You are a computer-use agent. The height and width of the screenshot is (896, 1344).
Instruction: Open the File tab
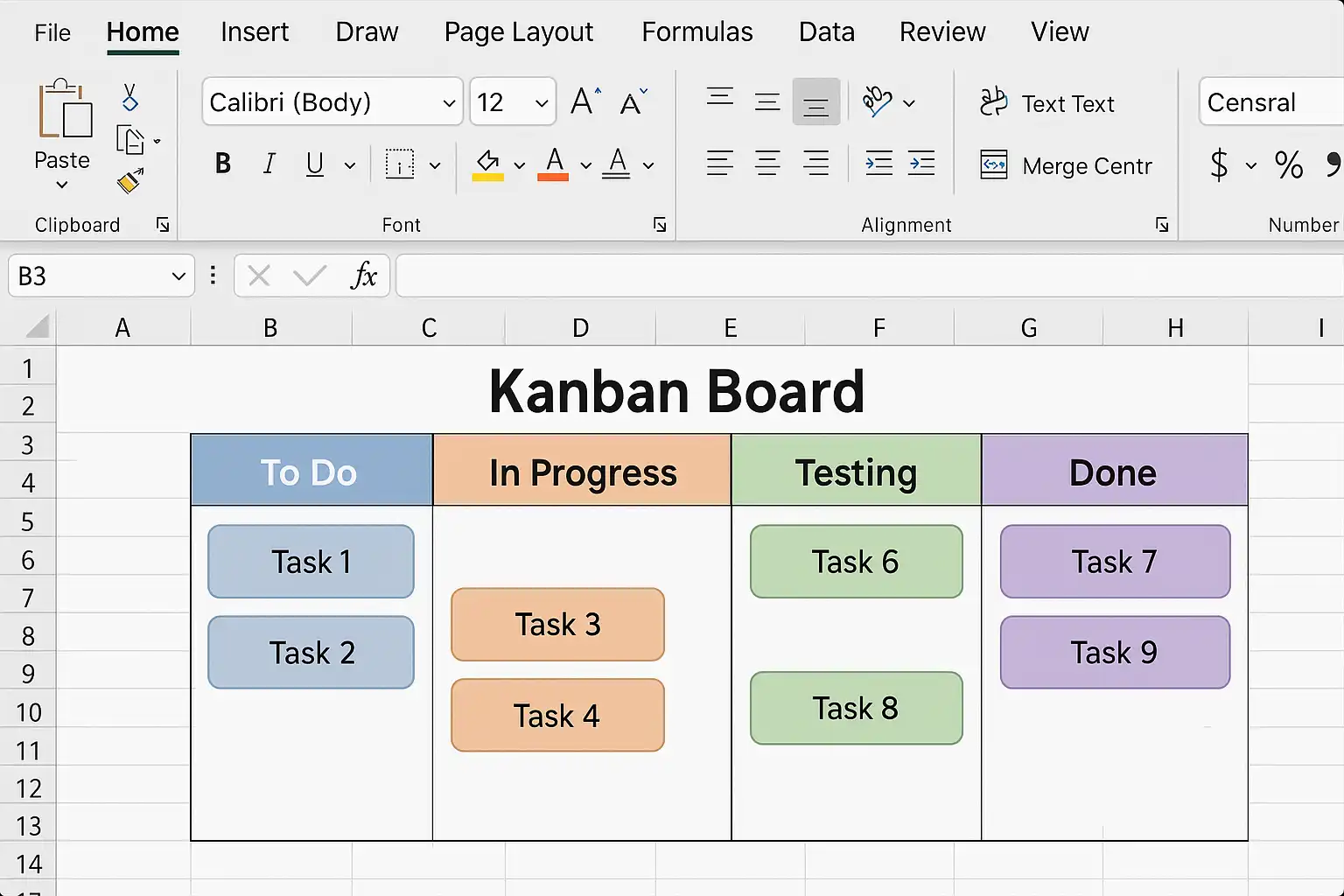point(52,32)
